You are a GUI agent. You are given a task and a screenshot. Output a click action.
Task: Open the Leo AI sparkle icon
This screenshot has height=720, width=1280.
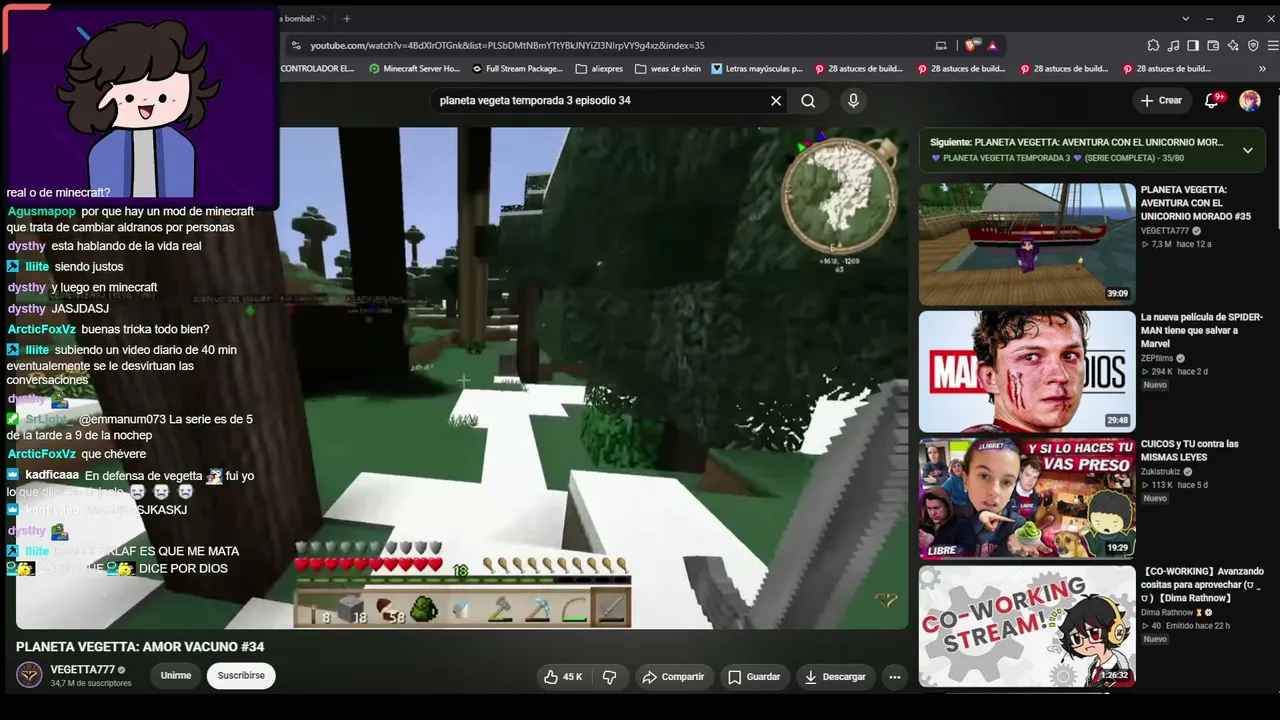click(1233, 45)
